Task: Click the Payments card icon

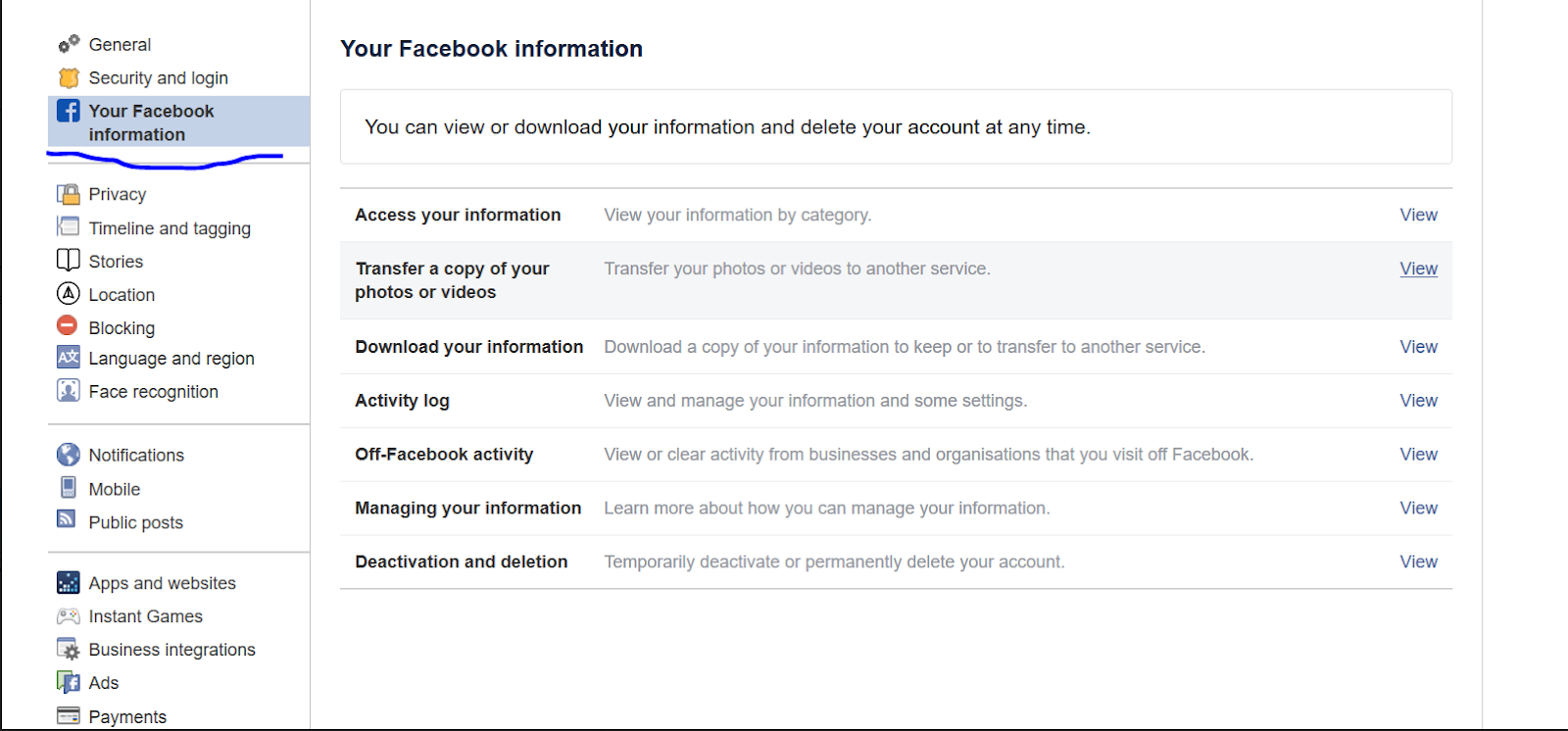Action: coord(69,715)
